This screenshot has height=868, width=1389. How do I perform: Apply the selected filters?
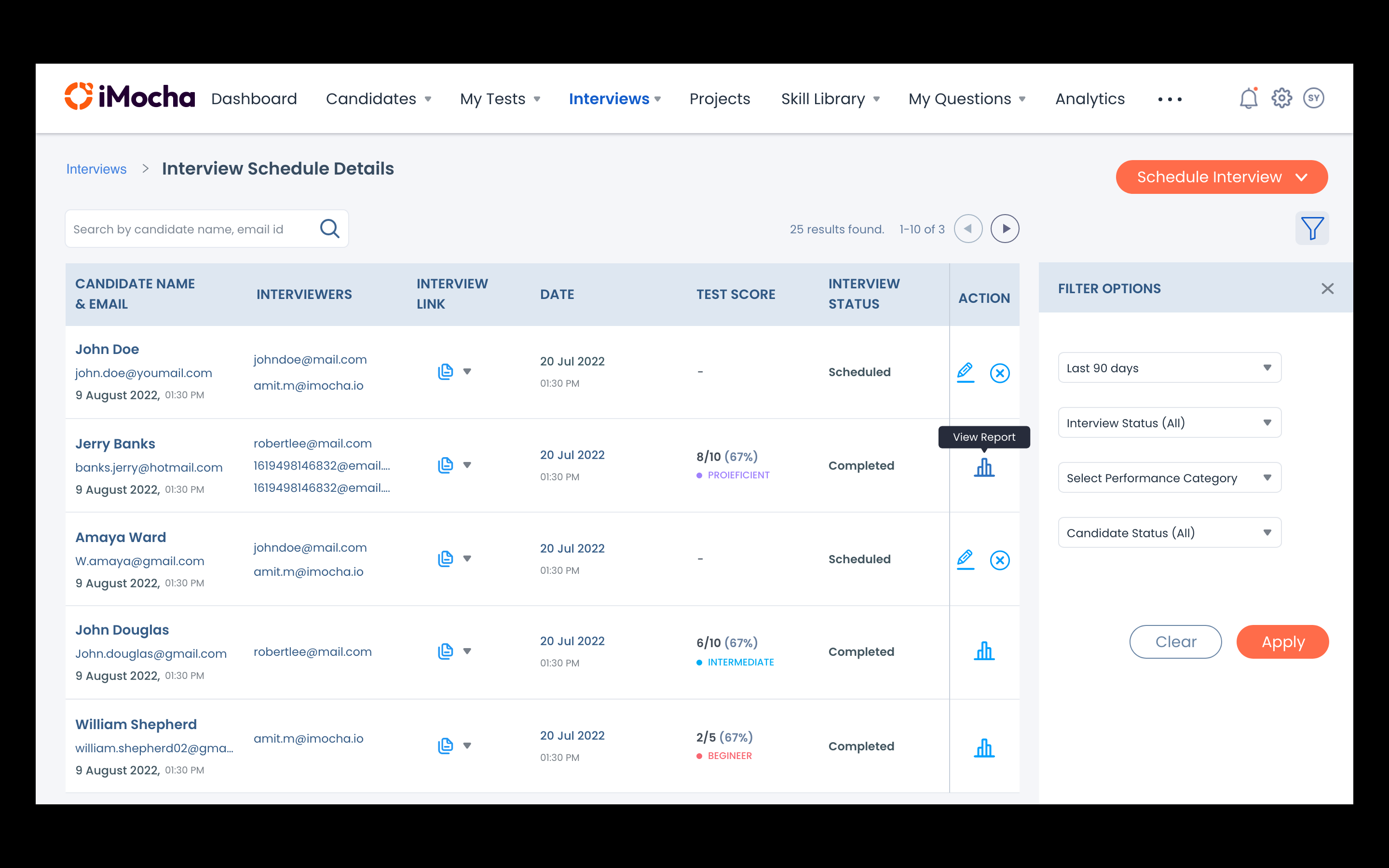pos(1282,642)
